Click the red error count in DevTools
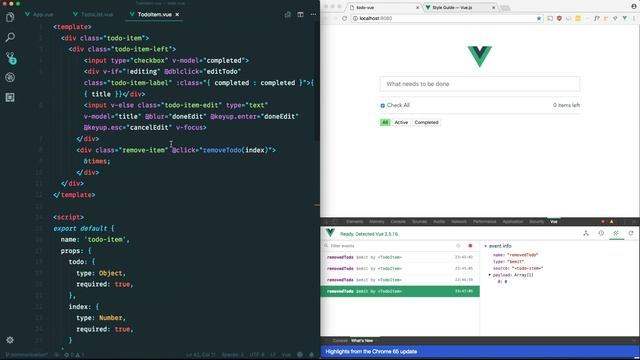Screen dimensions: 640x360 603,222
